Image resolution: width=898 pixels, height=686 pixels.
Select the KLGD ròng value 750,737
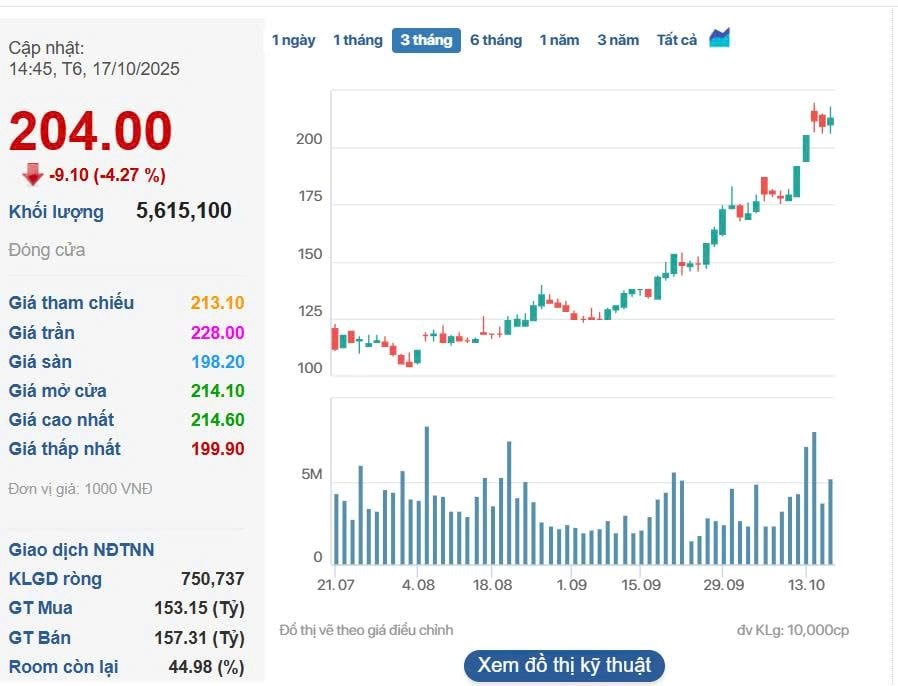click(x=212, y=579)
